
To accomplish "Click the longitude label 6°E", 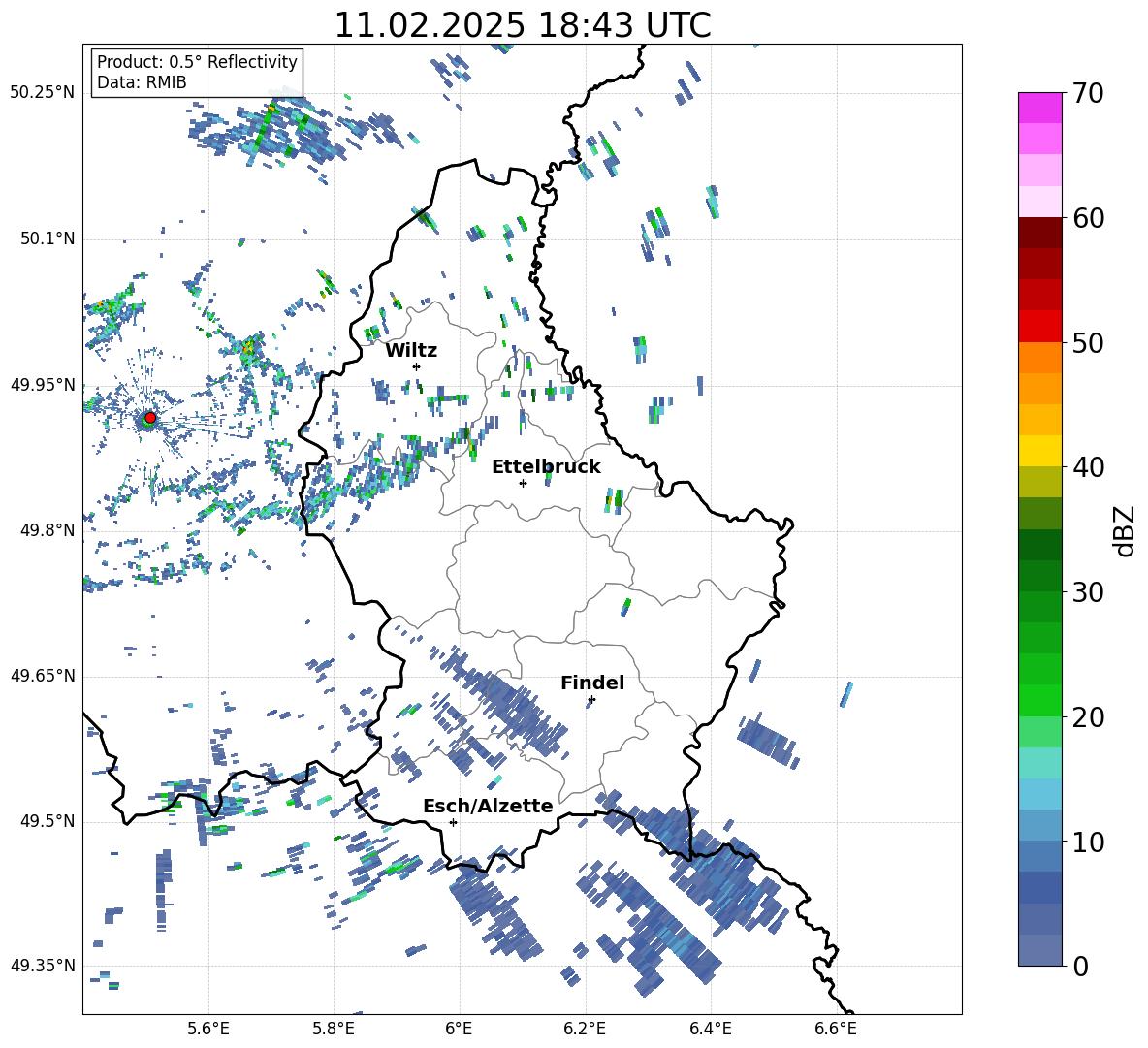I will [x=459, y=1029].
